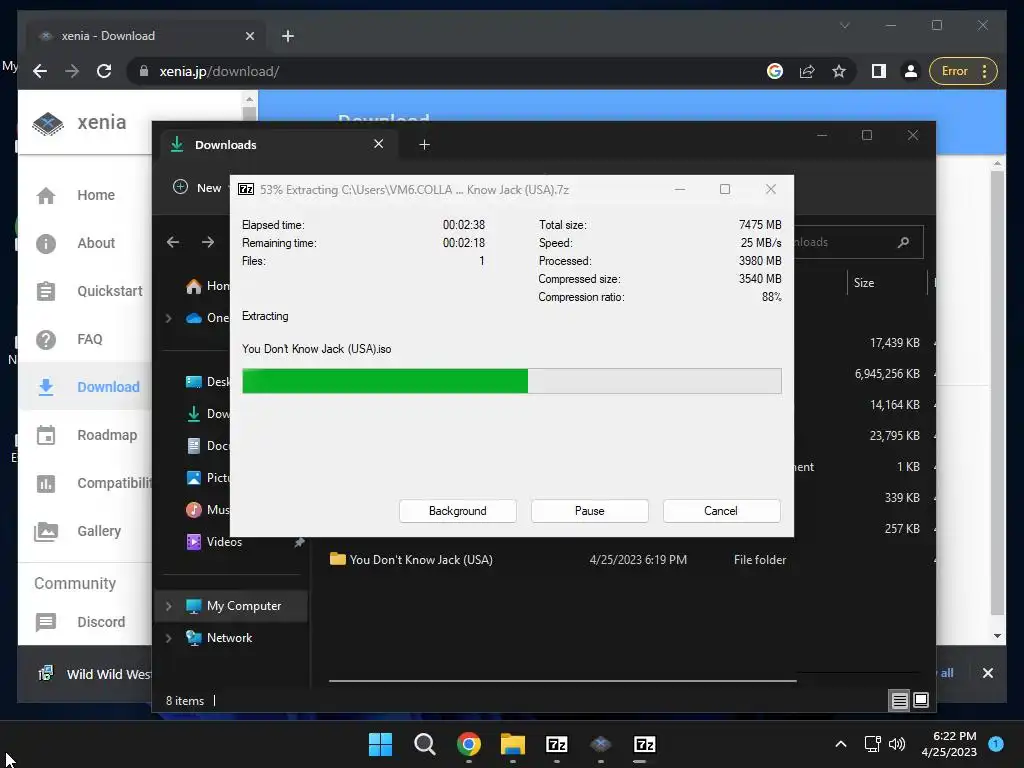This screenshot has width=1024, height=768.
Task: Click the Error menu button in Chrome
Action: point(963,71)
